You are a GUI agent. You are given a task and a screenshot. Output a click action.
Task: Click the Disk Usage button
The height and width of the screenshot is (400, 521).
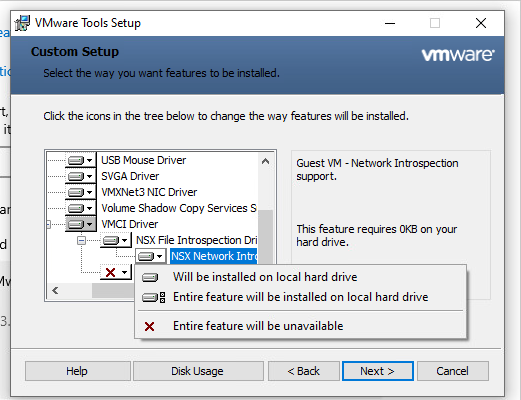pos(198,371)
